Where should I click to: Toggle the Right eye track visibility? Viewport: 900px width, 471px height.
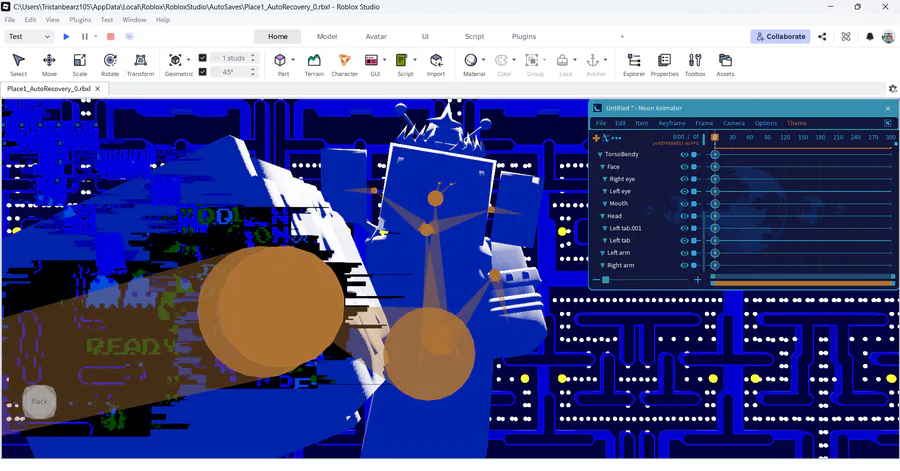click(684, 179)
